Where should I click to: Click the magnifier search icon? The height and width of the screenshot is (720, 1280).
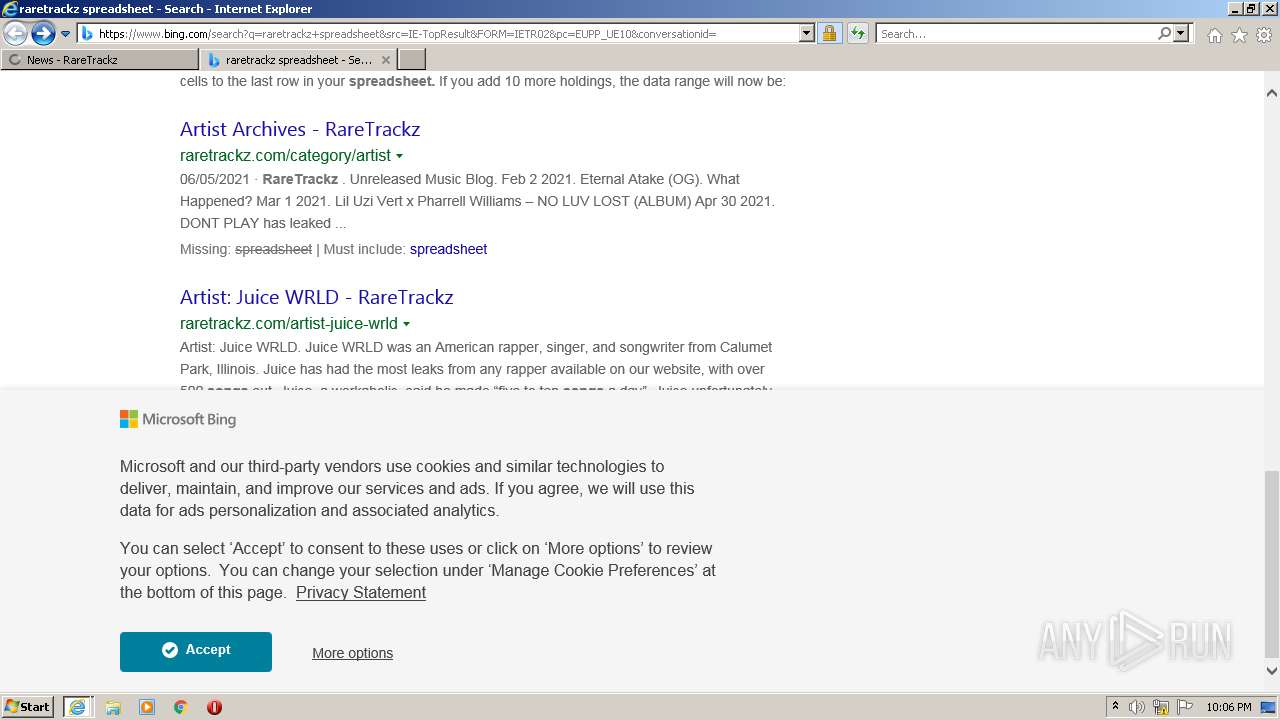click(x=1164, y=34)
